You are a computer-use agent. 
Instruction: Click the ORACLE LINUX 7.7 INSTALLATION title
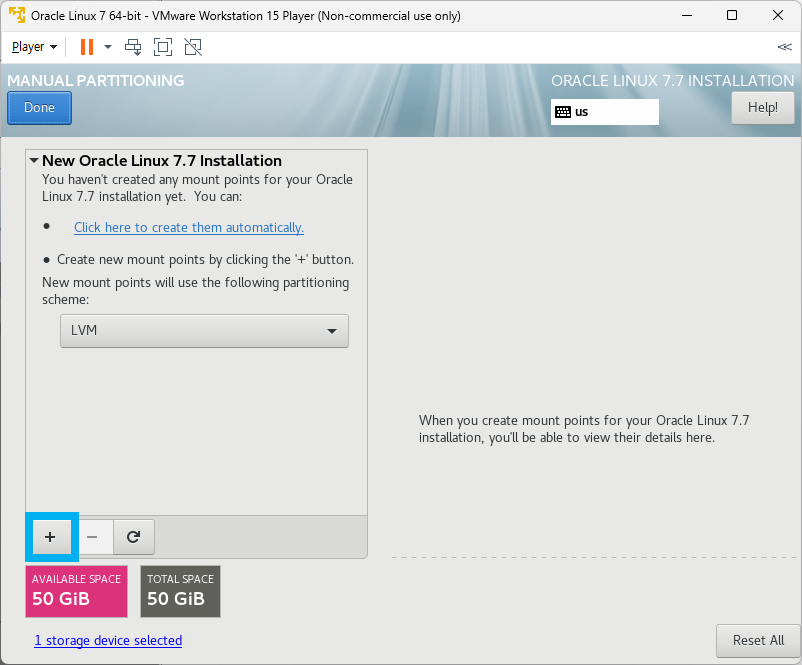click(673, 81)
